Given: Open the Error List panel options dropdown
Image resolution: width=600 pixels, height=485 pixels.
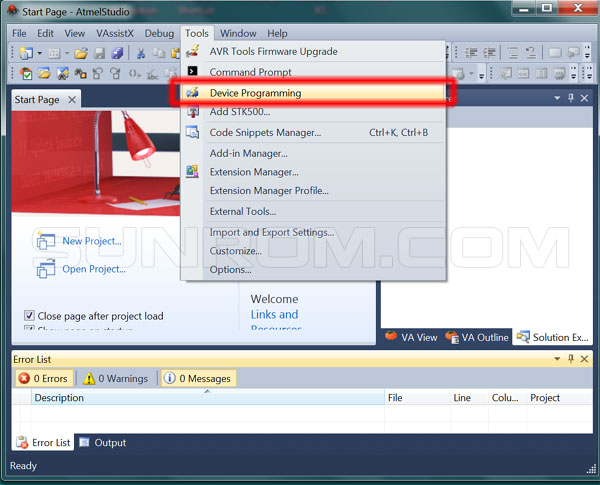Looking at the screenshot, I should click(557, 358).
